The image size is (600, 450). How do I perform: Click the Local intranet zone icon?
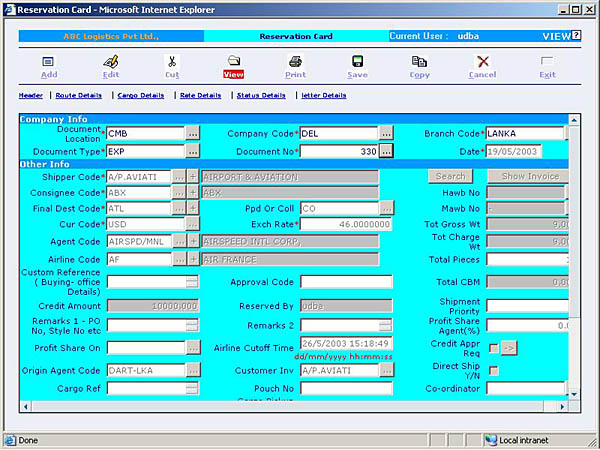click(x=491, y=440)
